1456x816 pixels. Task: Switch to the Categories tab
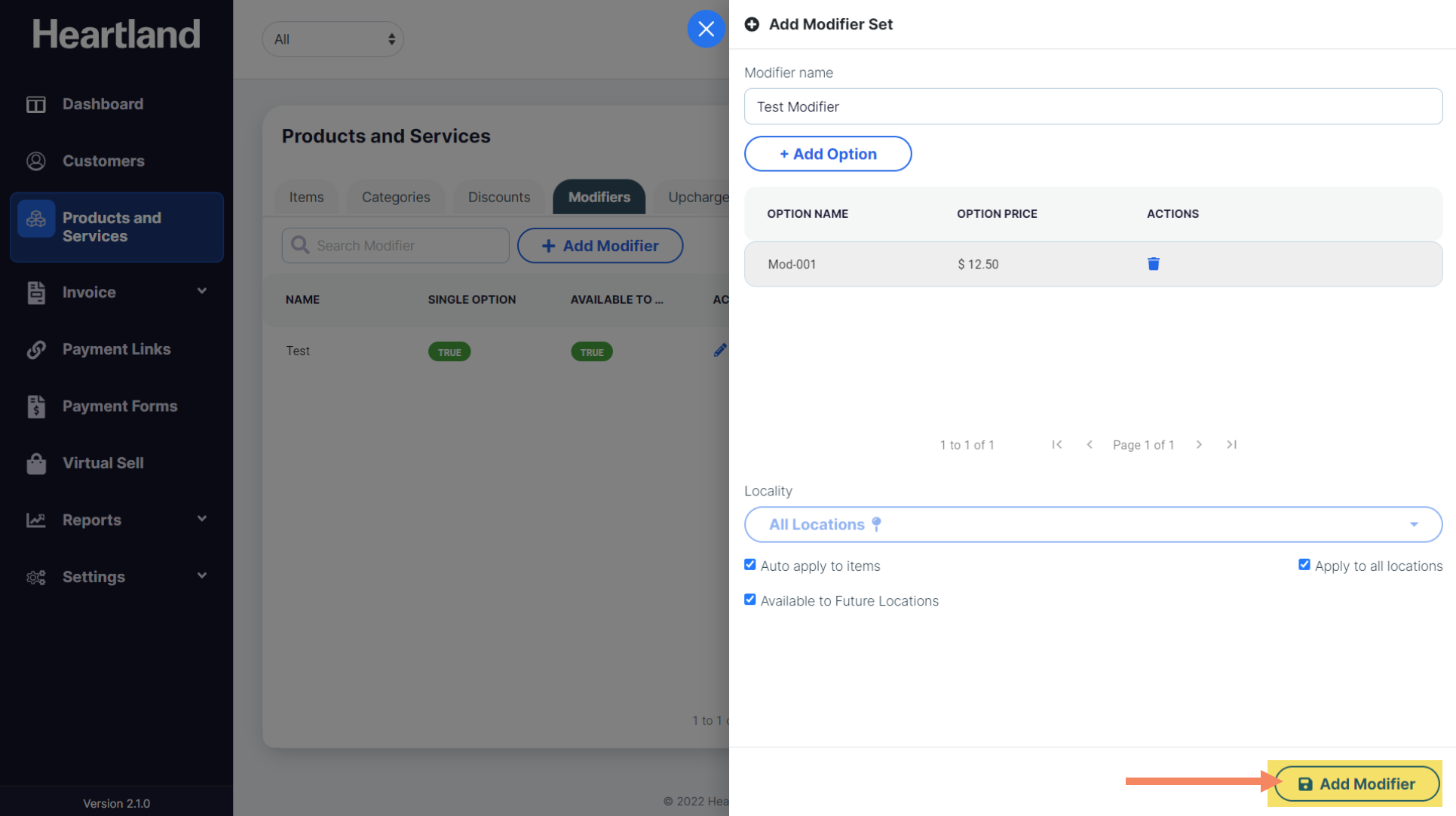(x=395, y=198)
